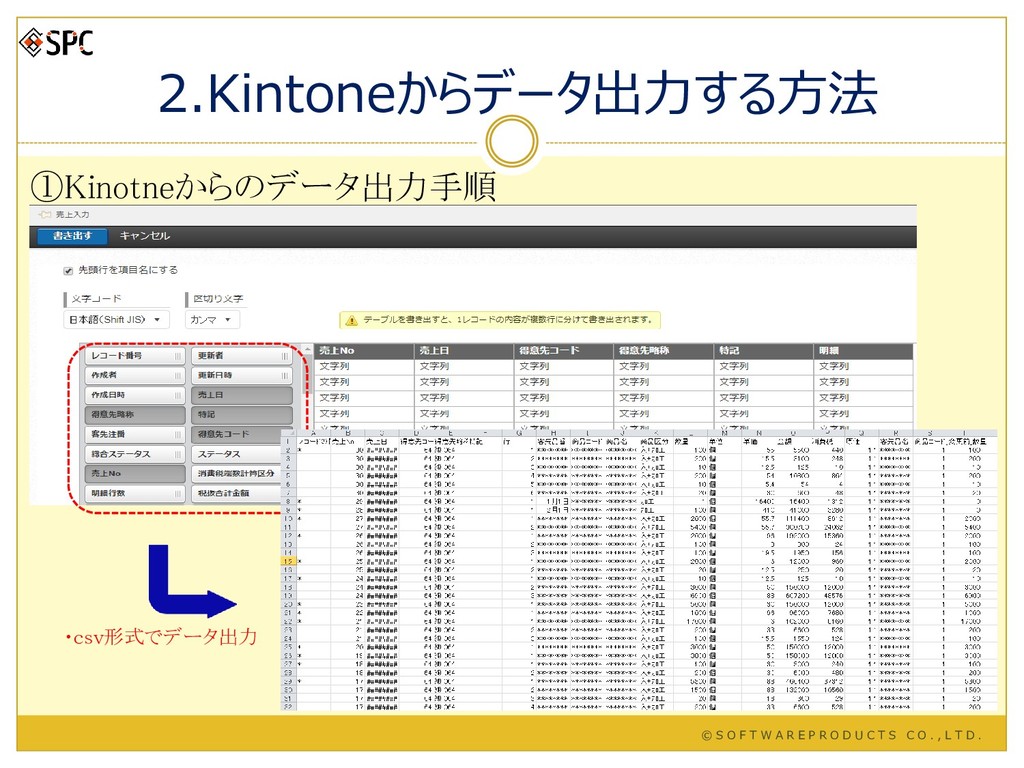Click the yellow warning triangle icon
Viewport: 1024px width, 768px height.
pos(351,320)
